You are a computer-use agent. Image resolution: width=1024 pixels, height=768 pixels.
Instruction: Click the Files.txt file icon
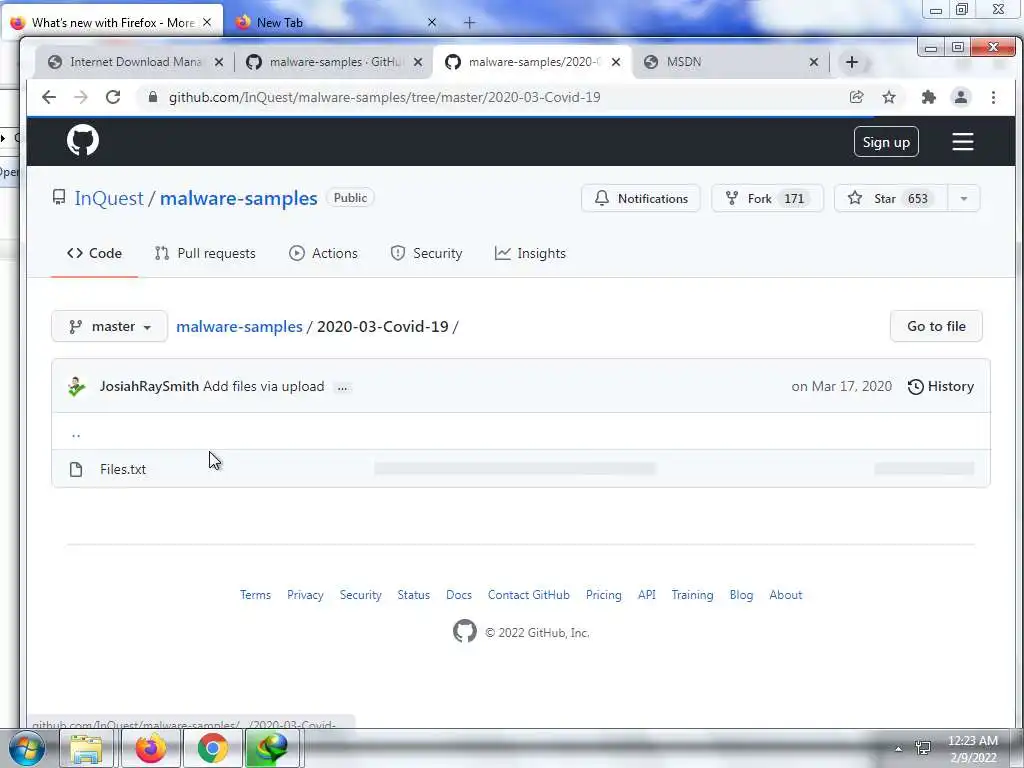point(76,469)
